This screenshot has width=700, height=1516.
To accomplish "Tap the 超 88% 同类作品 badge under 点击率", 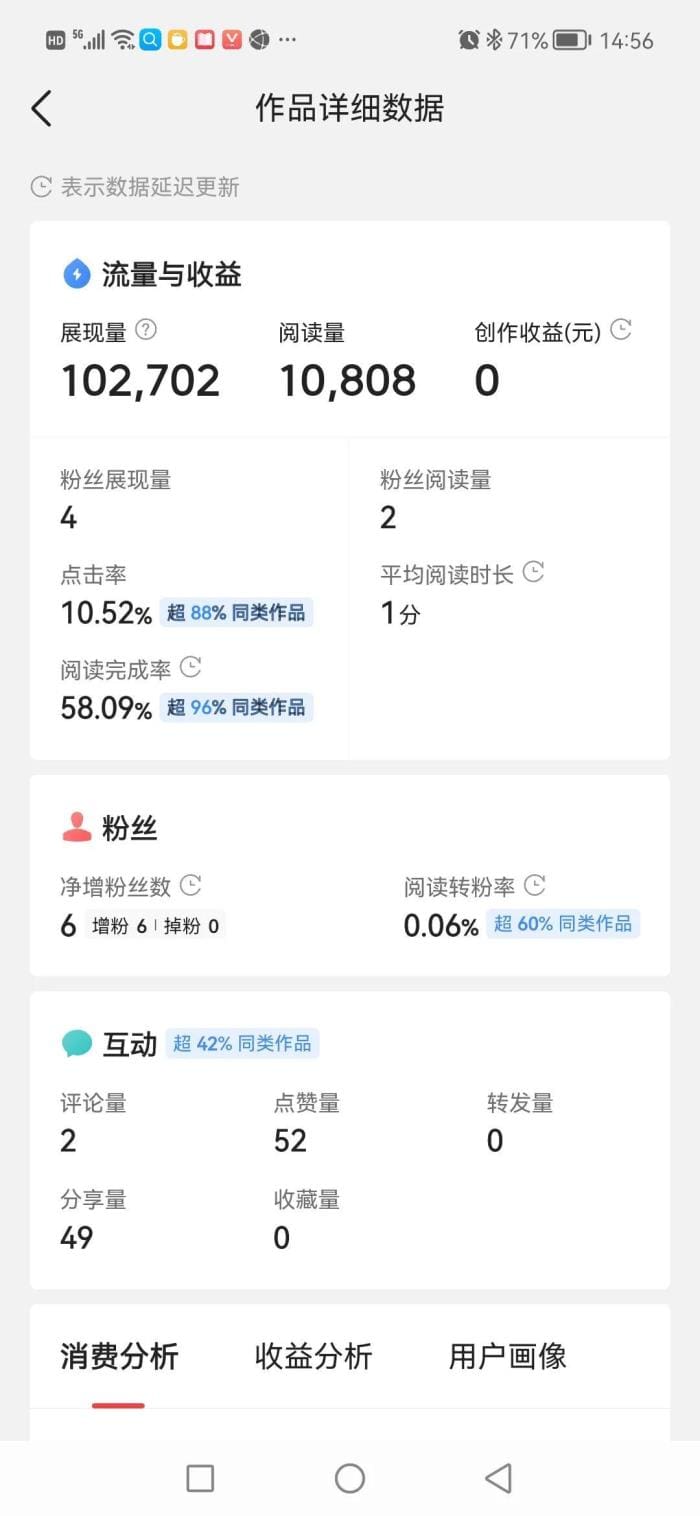I will click(x=237, y=612).
